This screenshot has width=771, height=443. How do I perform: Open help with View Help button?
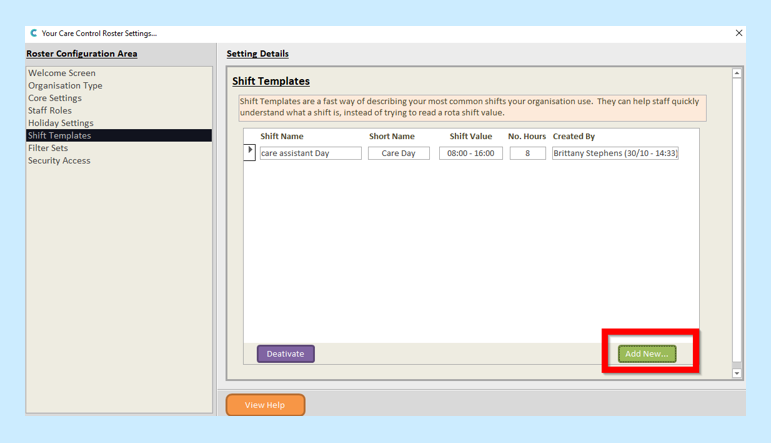click(x=266, y=405)
